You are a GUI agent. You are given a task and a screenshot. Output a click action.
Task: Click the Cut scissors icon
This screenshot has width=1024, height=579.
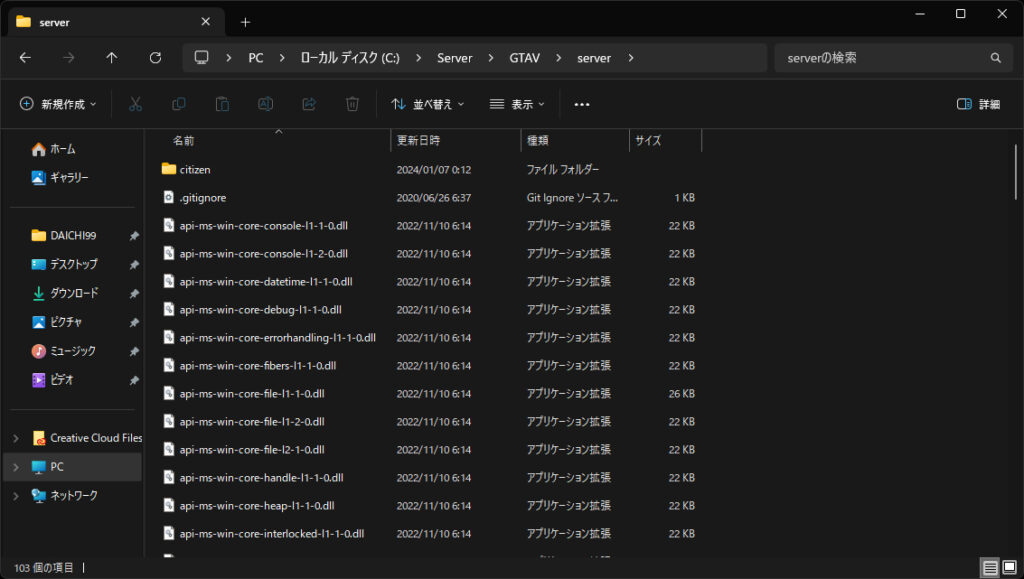(x=135, y=104)
